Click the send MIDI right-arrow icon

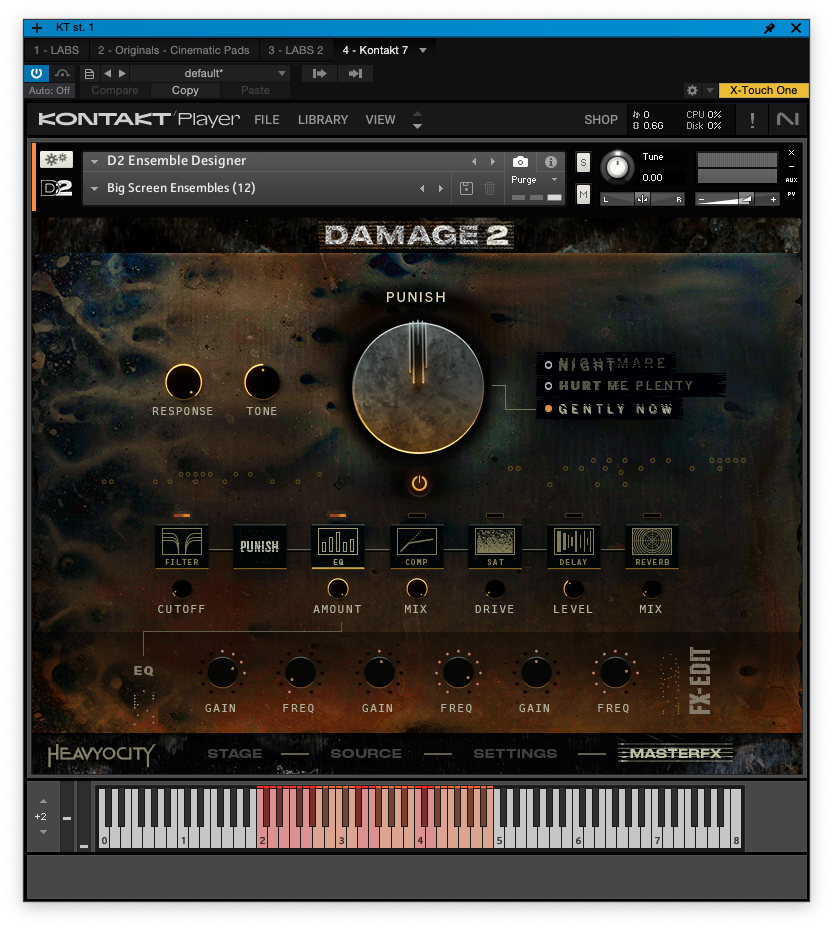tap(319, 73)
